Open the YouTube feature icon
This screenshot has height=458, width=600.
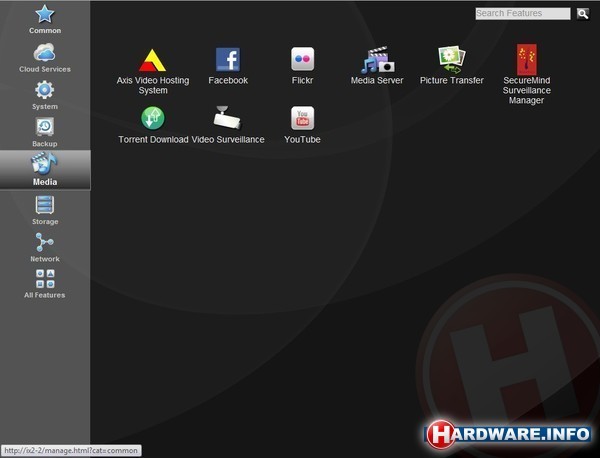pos(303,118)
